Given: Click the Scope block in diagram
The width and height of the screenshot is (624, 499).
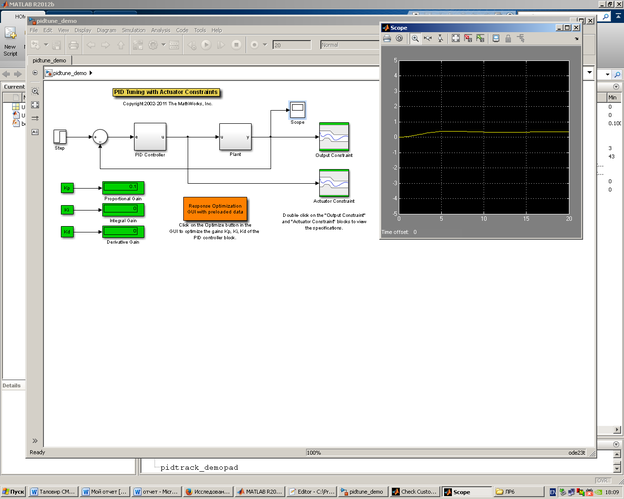Looking at the screenshot, I should point(297,109).
